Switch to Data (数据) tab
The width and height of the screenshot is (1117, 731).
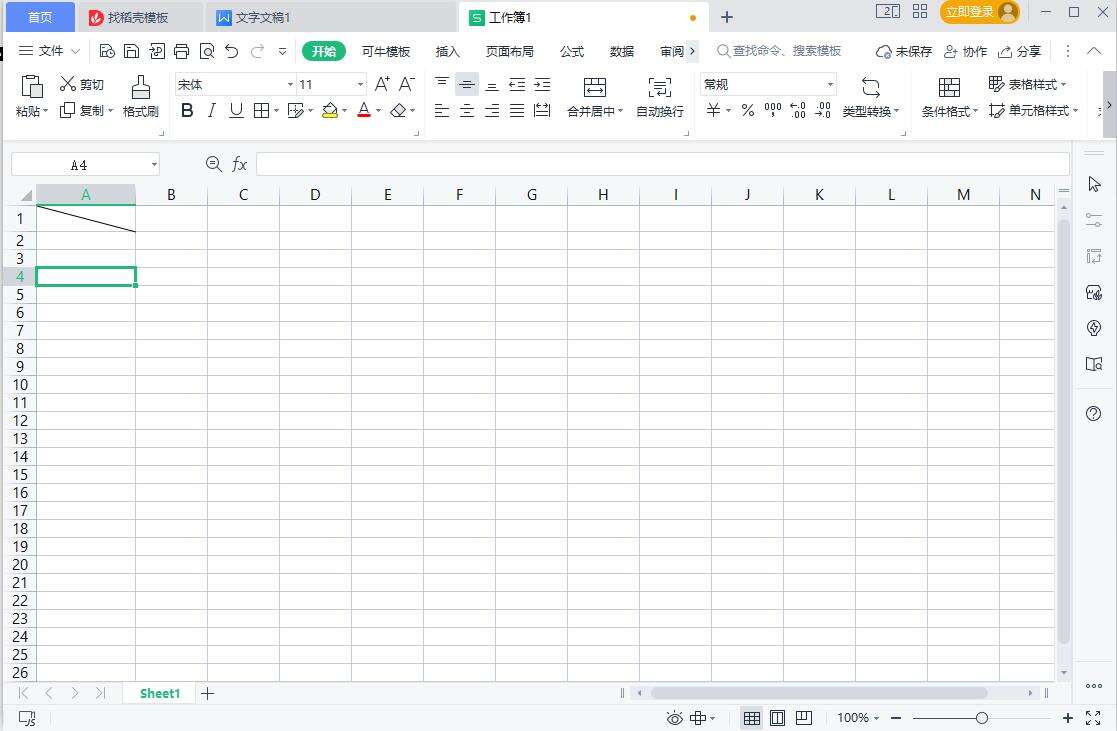(621, 51)
